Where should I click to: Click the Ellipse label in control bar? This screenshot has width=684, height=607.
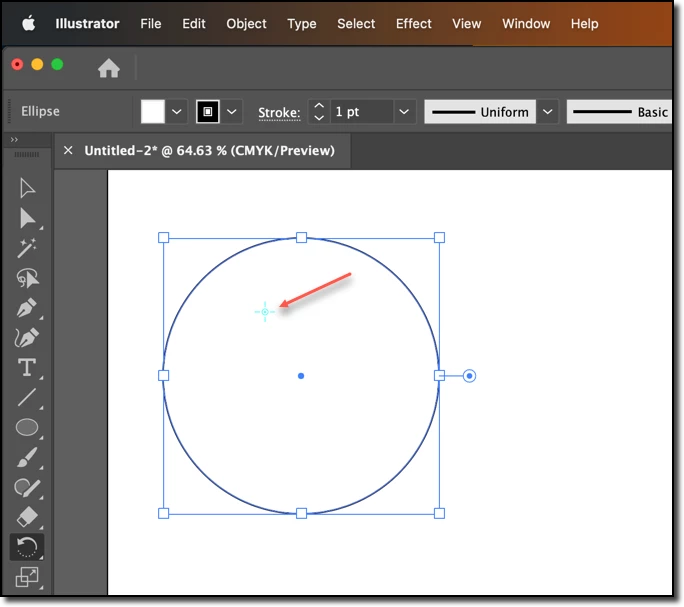(x=40, y=111)
